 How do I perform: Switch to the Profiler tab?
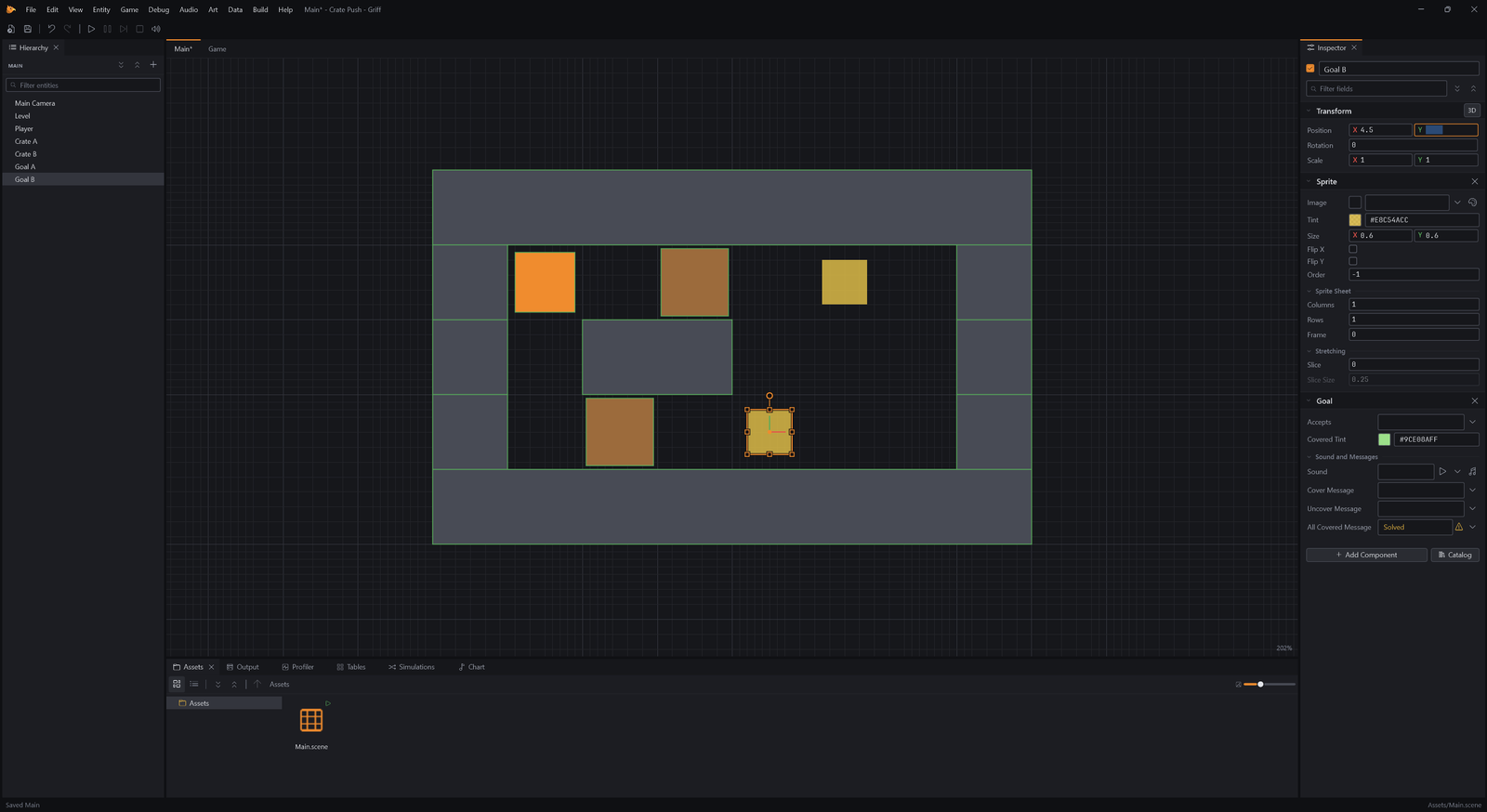point(298,667)
